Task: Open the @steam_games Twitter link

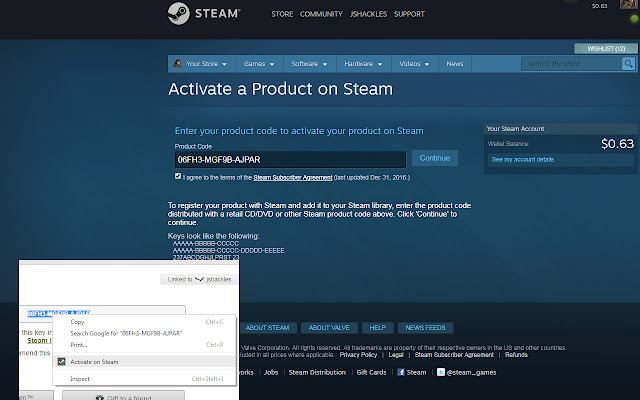Action: [471, 372]
